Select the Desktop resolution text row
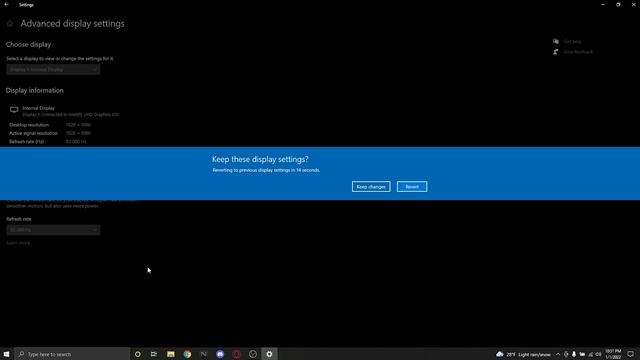This screenshot has height=360, width=640. click(50, 125)
